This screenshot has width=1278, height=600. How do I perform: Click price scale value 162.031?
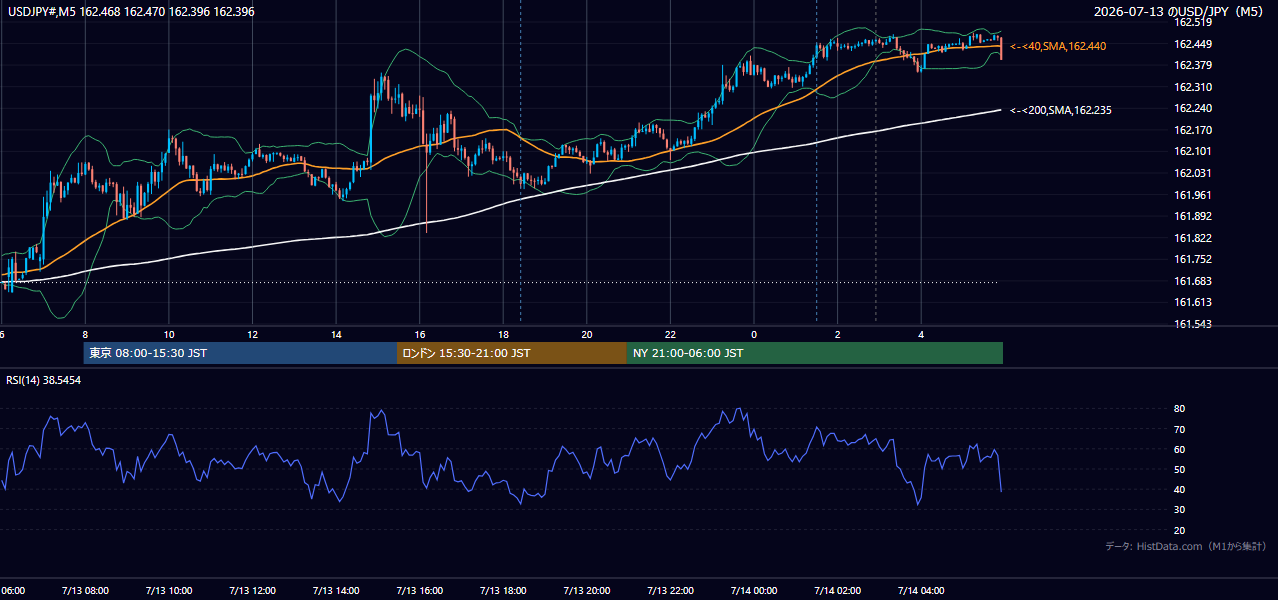point(1193,173)
